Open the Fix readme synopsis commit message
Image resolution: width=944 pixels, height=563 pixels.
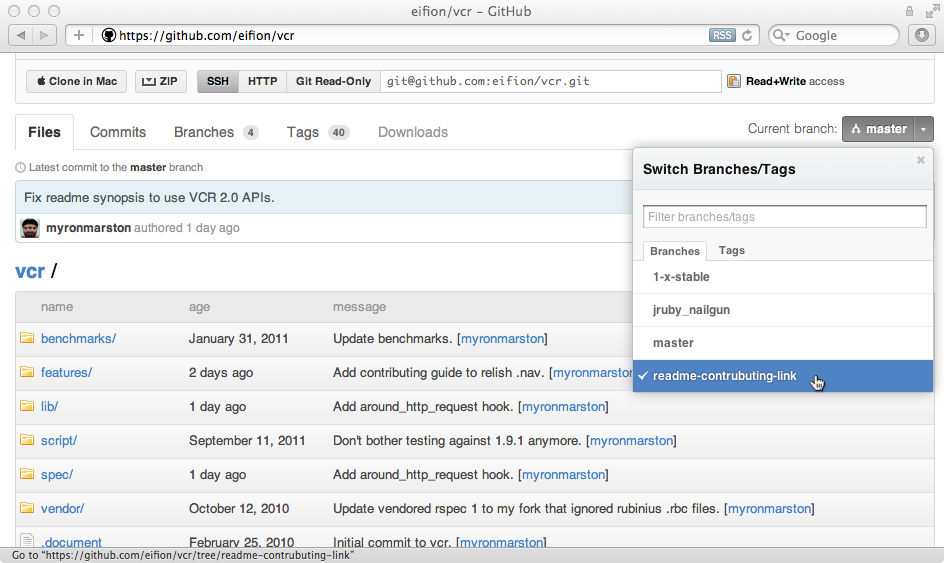point(149,198)
